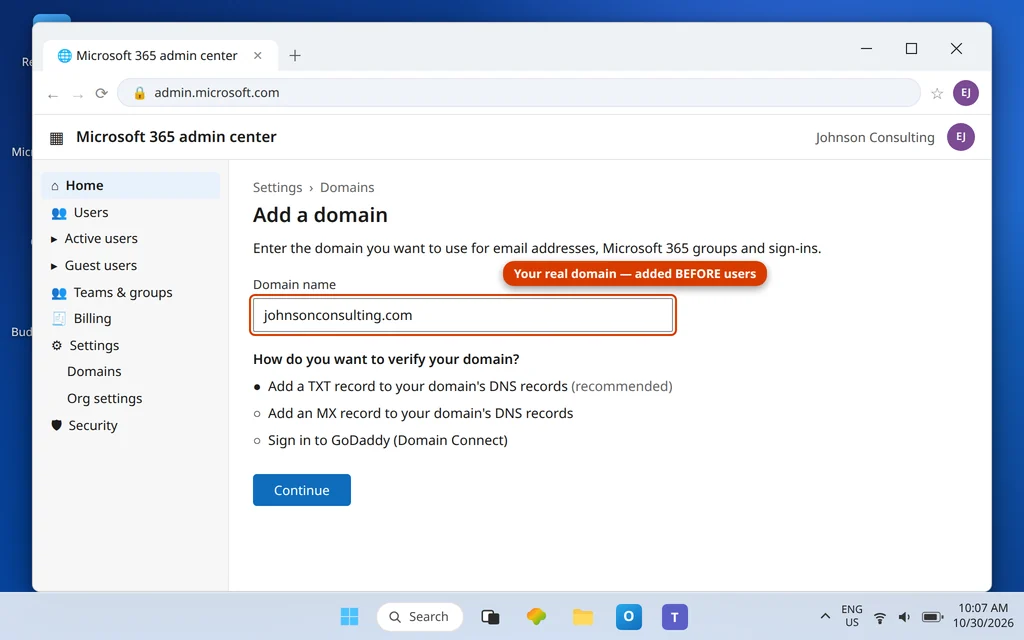This screenshot has height=640, width=1024.
Task: Click the Security shield icon
Action: (56, 425)
